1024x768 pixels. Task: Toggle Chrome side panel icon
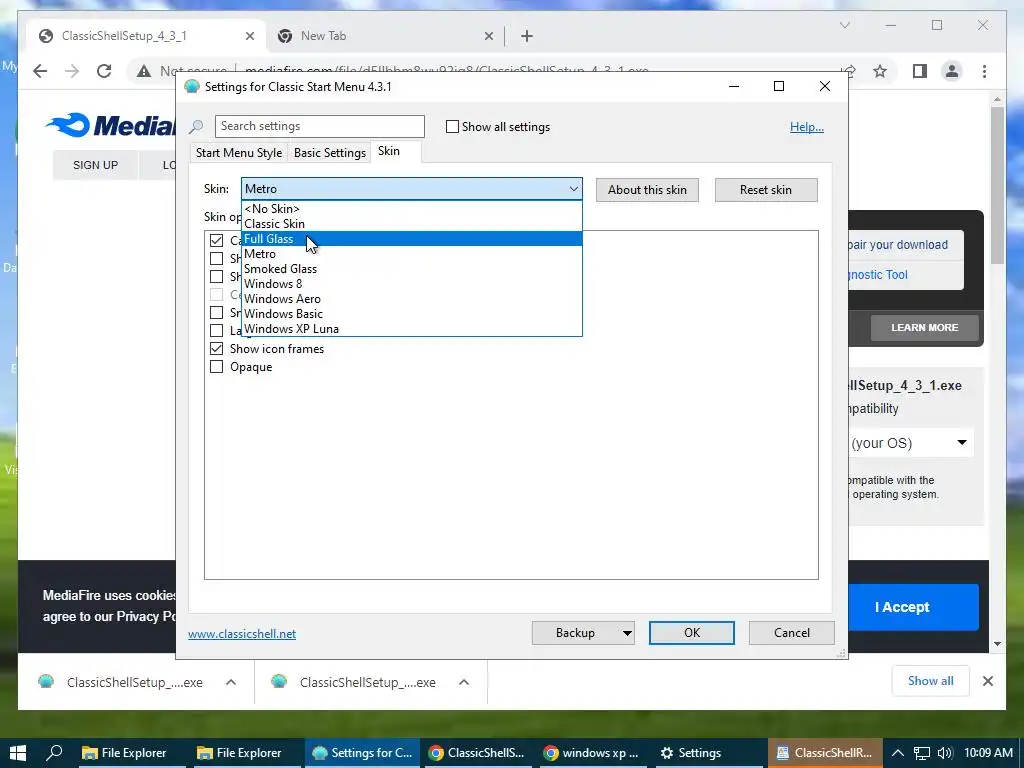(920, 71)
